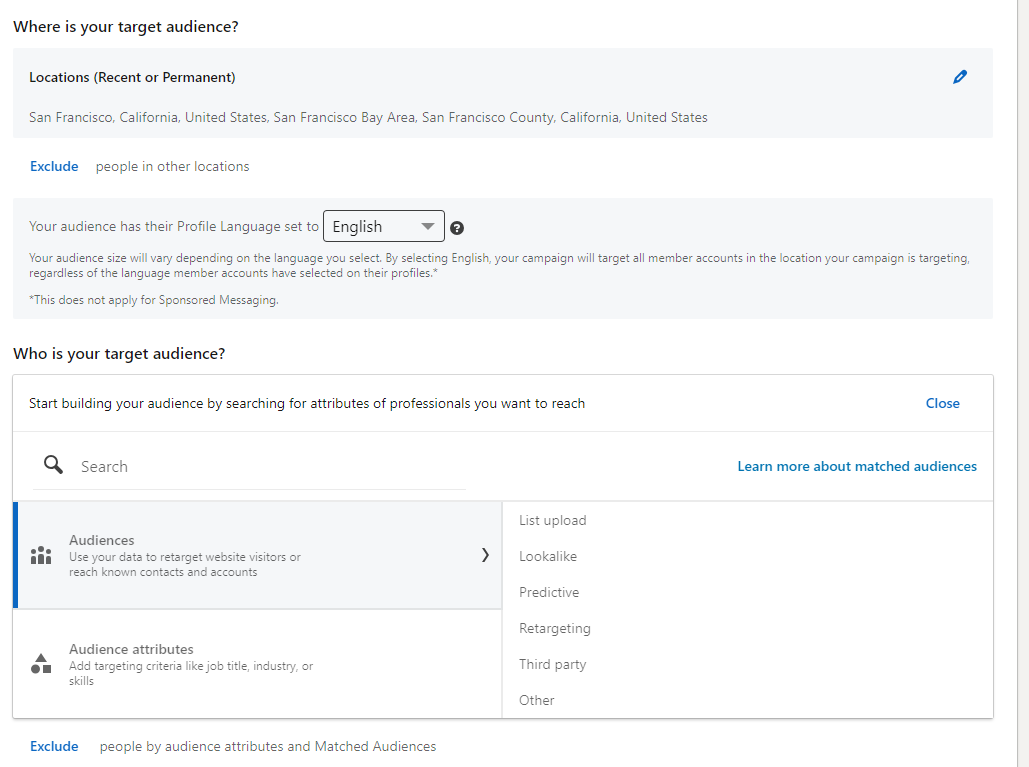Choose Retargeting audience option
The image size is (1029, 767).
pyautogui.click(x=553, y=628)
